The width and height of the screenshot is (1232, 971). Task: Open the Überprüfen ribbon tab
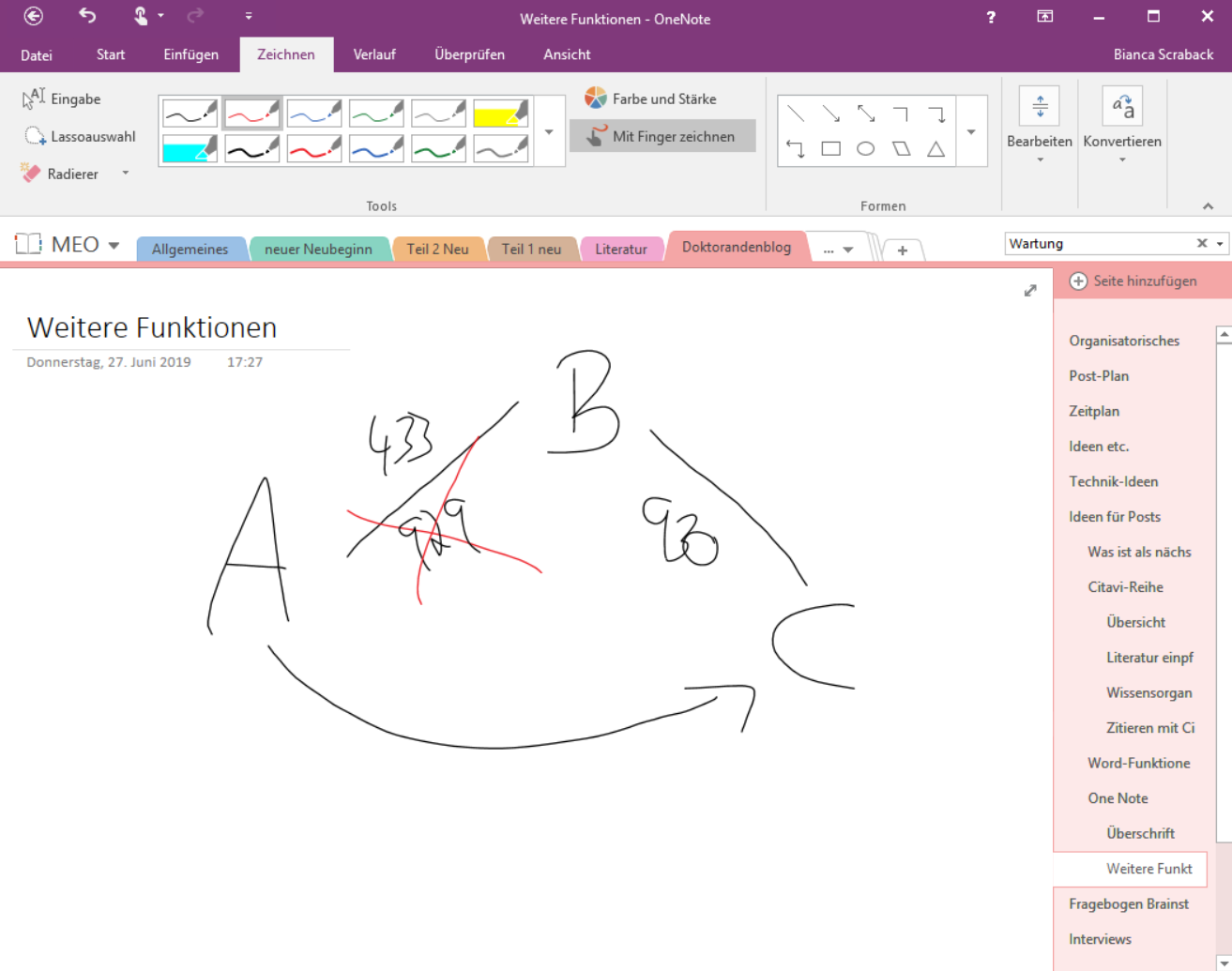click(469, 54)
